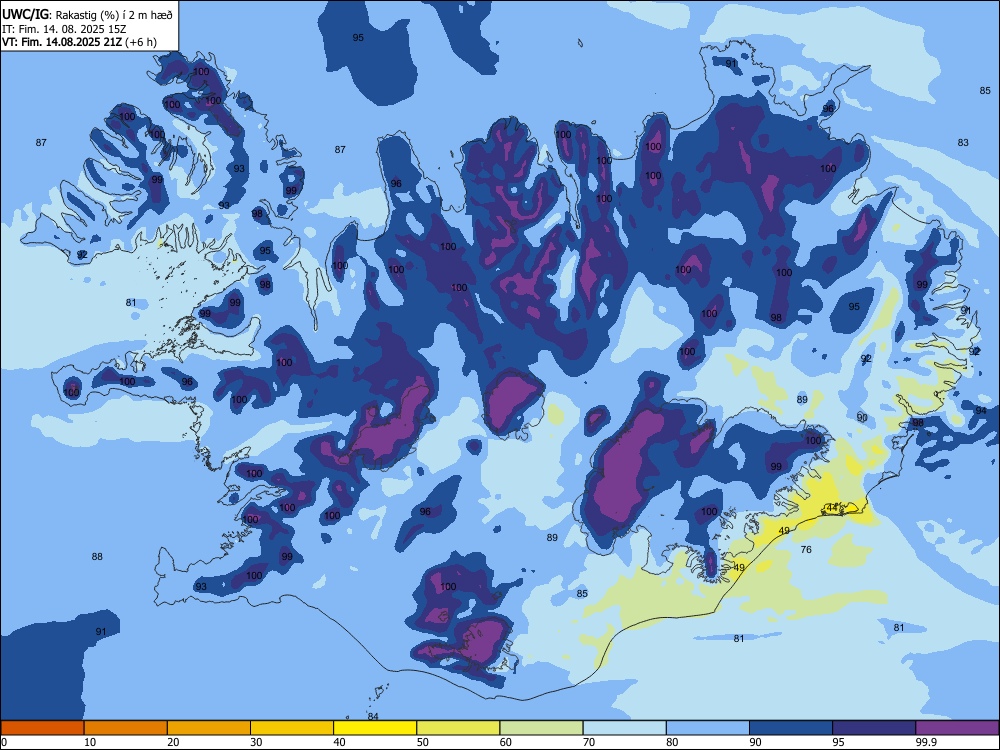Click the legend tick label '30'
The width and height of the screenshot is (1000, 750).
pyautogui.click(x=256, y=742)
